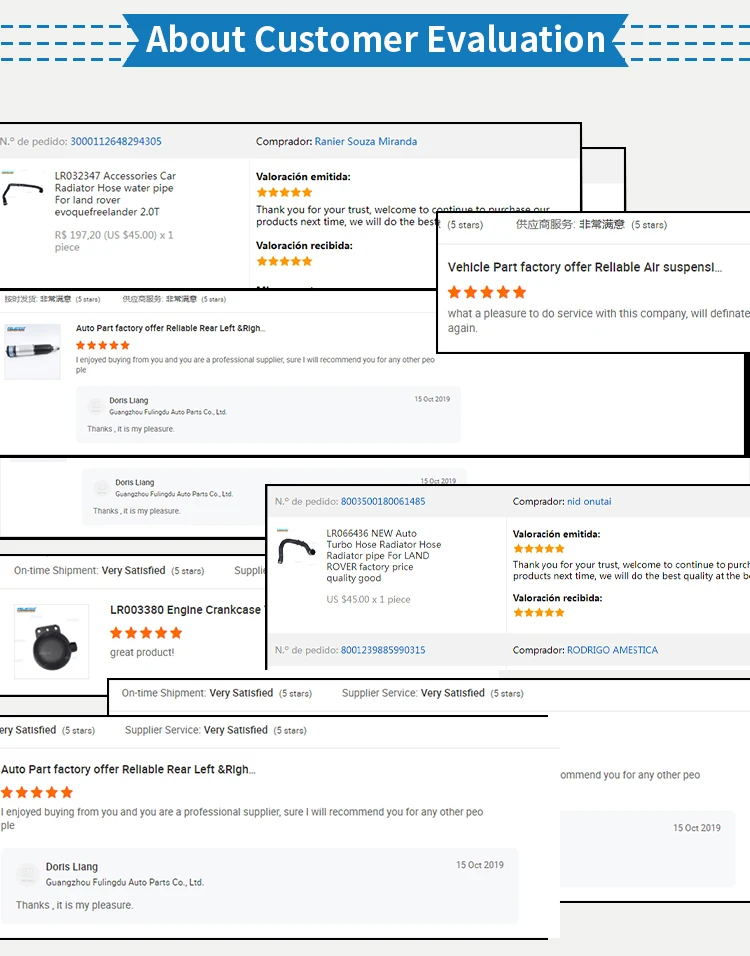This screenshot has width=750, height=956.
Task: Click the LR032347 radiator hose thumbnail
Action: point(22,193)
